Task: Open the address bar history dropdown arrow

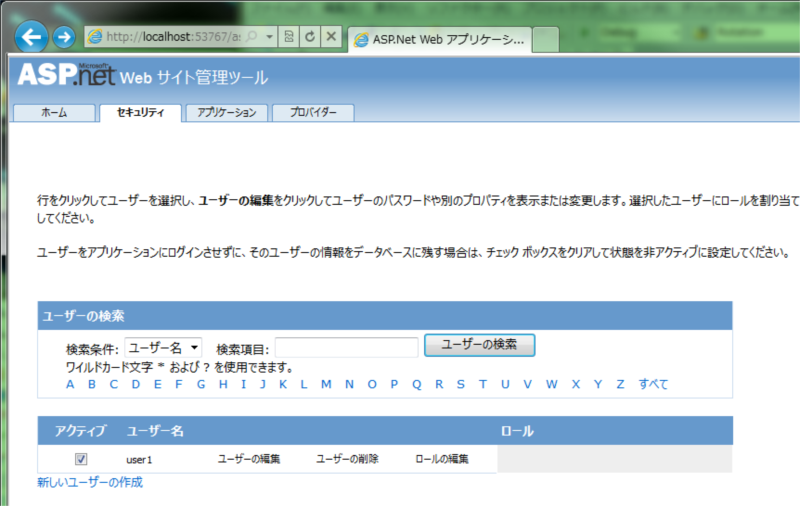Action: point(269,37)
